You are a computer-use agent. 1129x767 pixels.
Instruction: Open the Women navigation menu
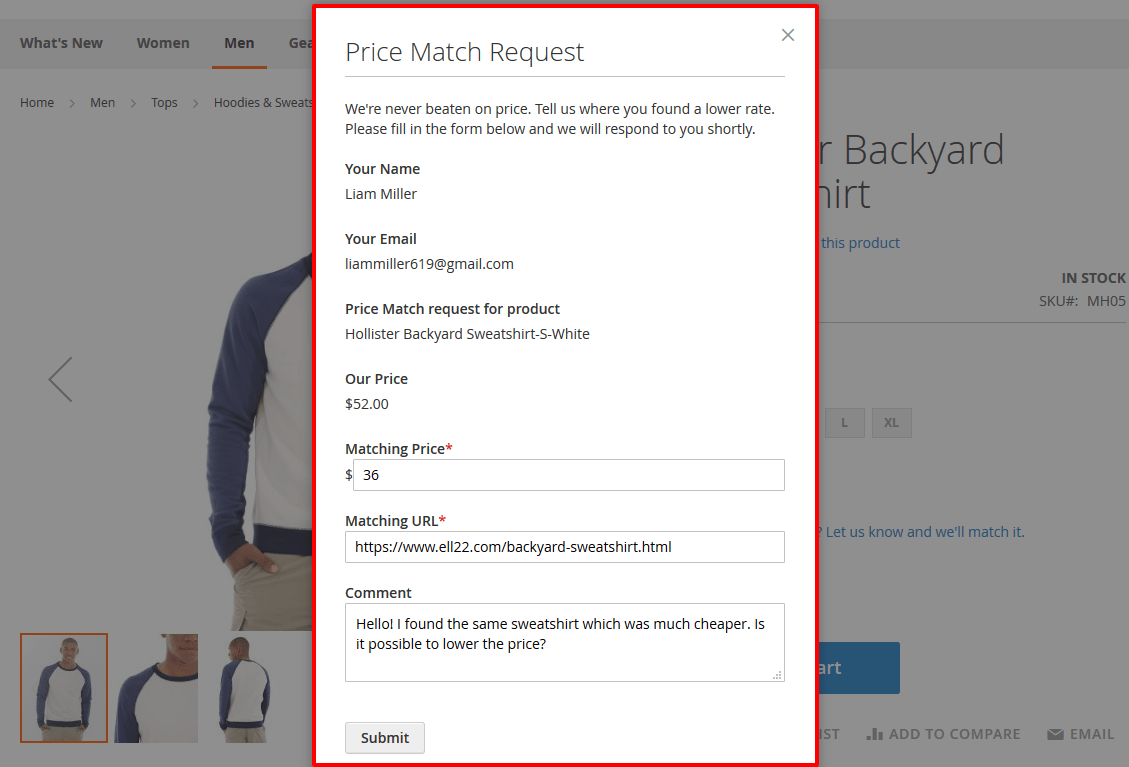(163, 43)
